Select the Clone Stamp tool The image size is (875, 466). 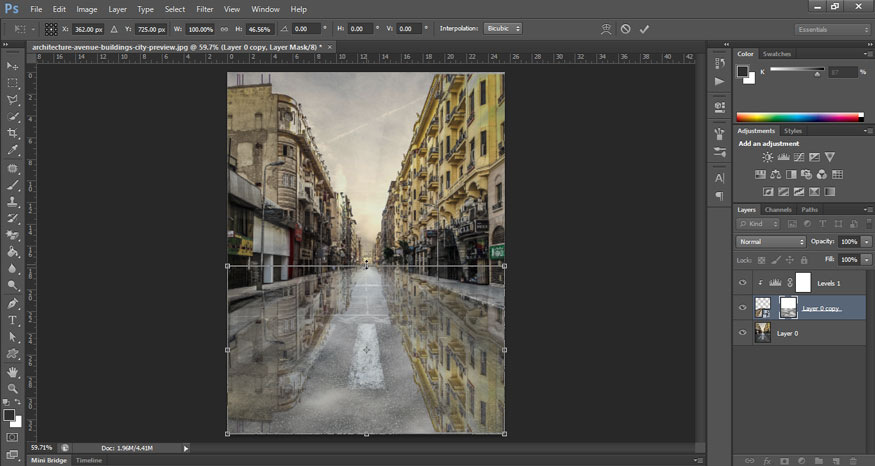(12, 202)
